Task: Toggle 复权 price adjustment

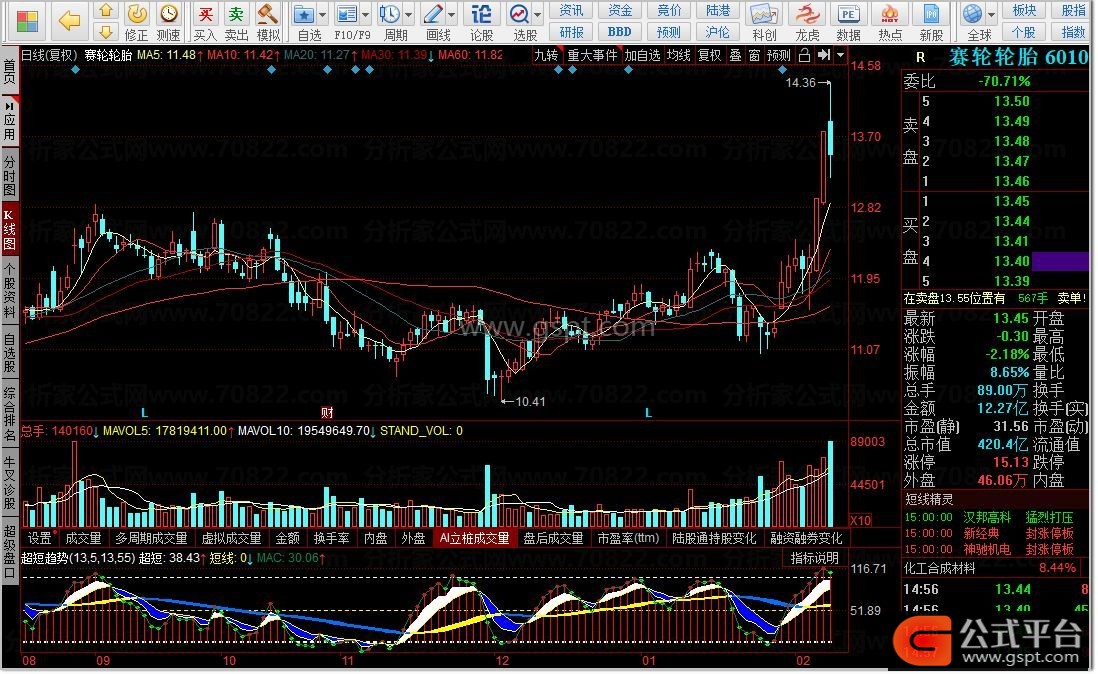Action: click(x=709, y=55)
